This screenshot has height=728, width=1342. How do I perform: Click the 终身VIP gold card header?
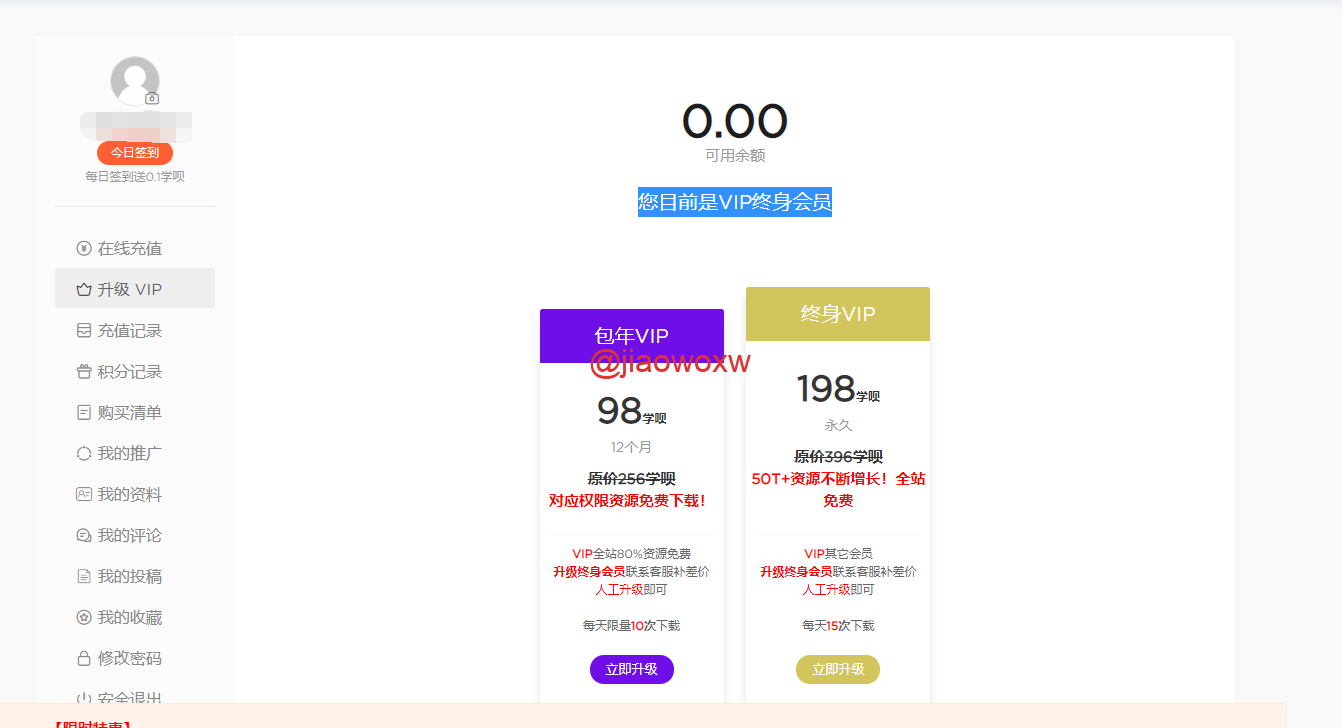point(838,314)
